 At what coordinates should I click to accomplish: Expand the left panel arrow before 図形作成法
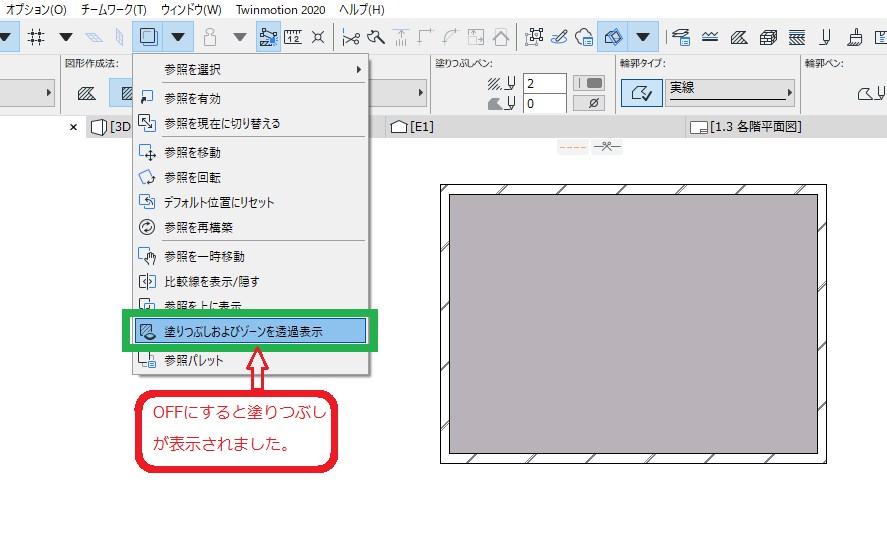tap(49, 92)
